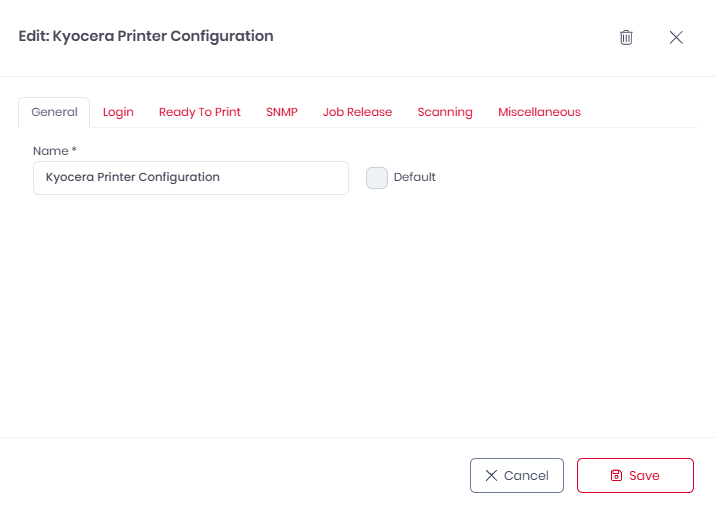Toggle the Default checkbox
Image resolution: width=716 pixels, height=512 pixels.
coord(377,178)
